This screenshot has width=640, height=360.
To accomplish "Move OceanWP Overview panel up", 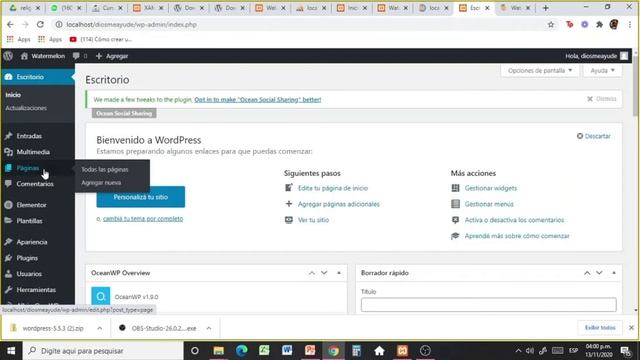I will [312, 273].
